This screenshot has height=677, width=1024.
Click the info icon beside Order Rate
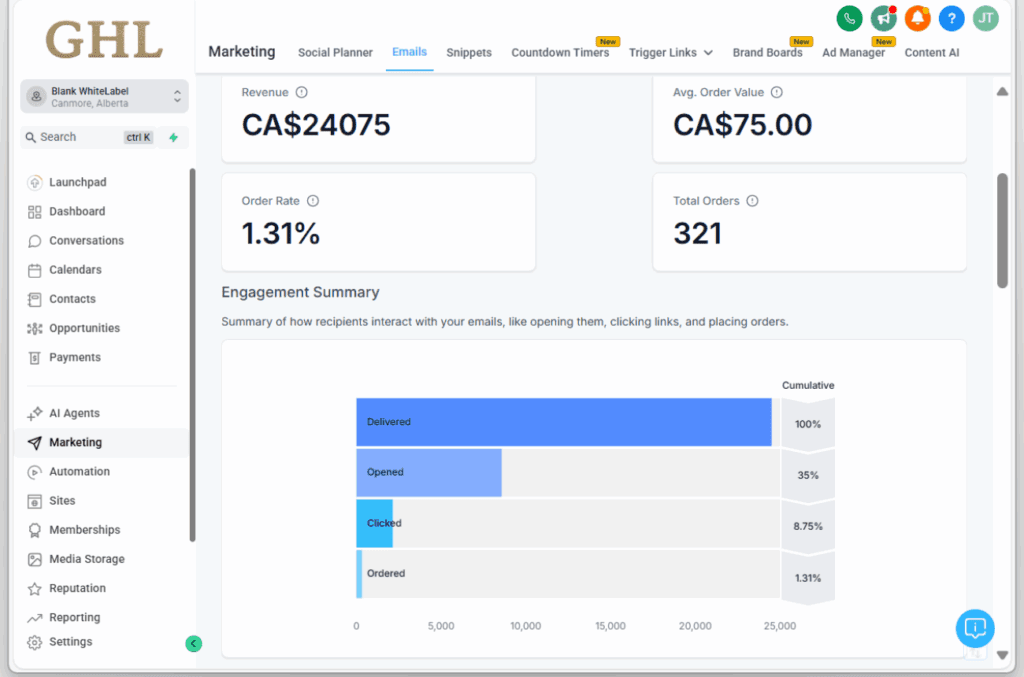coord(313,201)
